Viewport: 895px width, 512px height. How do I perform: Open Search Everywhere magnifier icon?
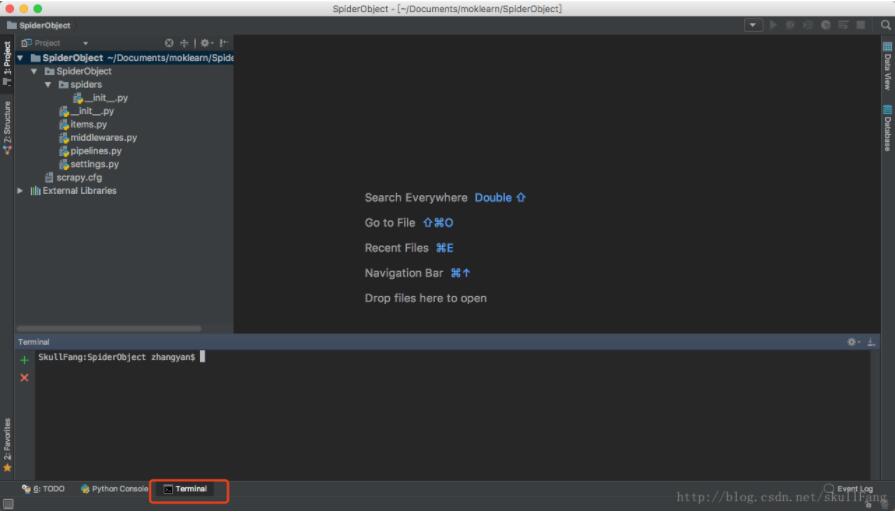point(885,25)
